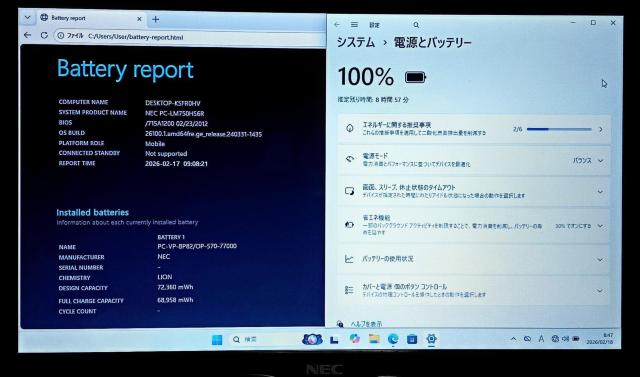Click the IME input mode A indicator
640x377 pixels.
coord(541,339)
